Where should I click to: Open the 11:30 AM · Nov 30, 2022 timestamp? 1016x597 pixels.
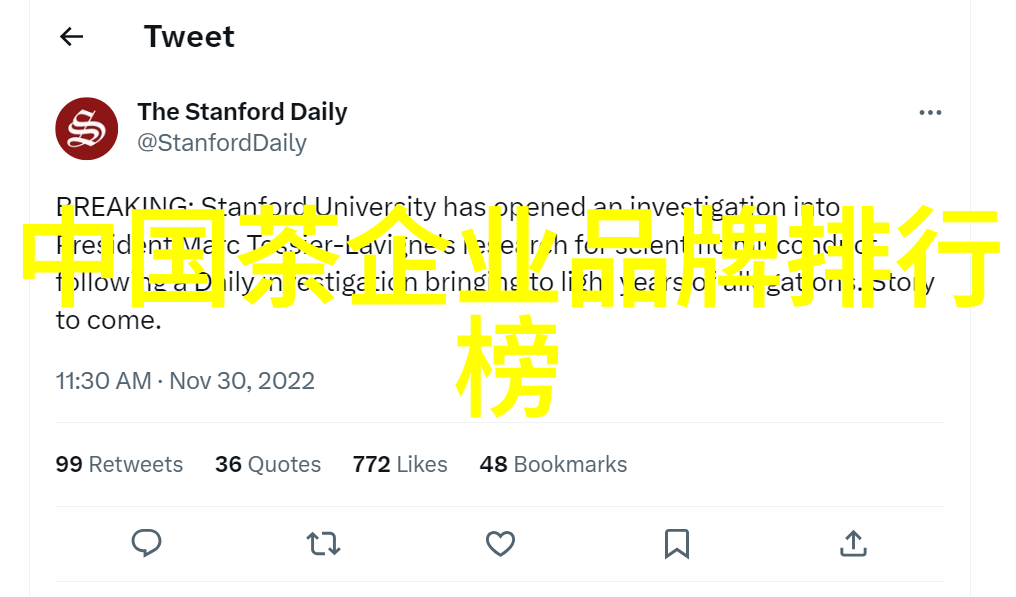point(185,381)
